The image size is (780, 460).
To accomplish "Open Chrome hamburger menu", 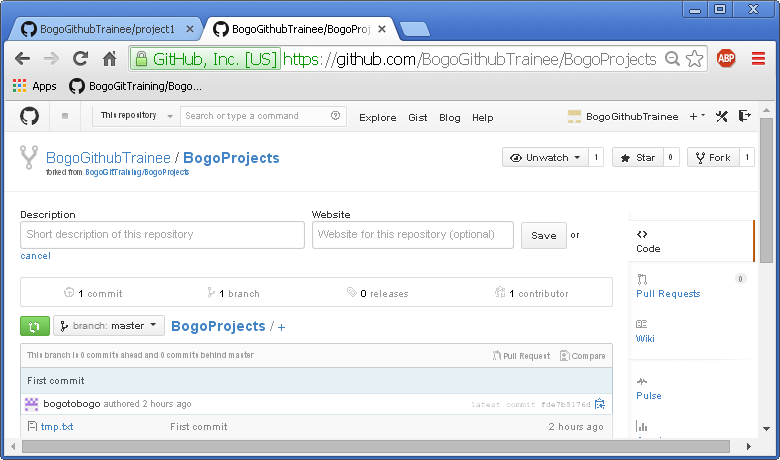I will (758, 59).
